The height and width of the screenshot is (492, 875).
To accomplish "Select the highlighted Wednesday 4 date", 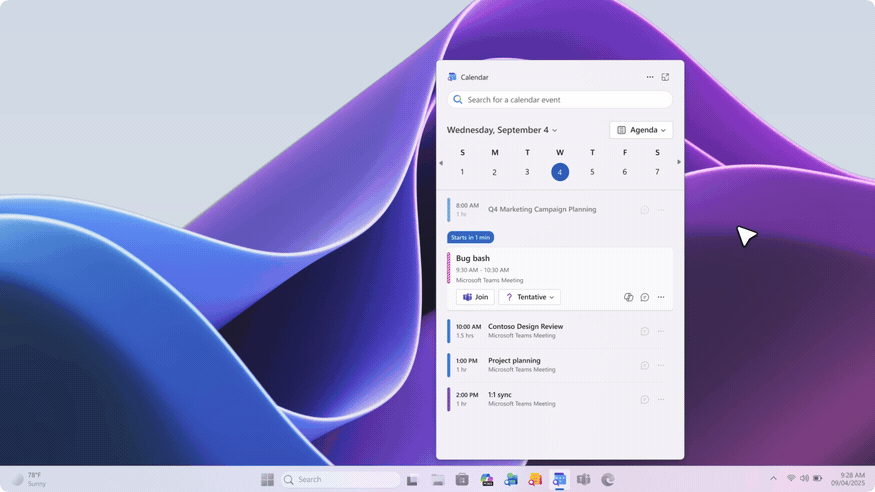I will click(560, 172).
